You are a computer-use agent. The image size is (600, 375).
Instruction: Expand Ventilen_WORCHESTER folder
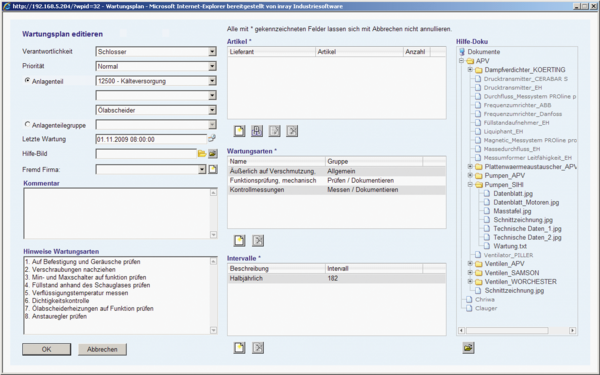point(470,281)
